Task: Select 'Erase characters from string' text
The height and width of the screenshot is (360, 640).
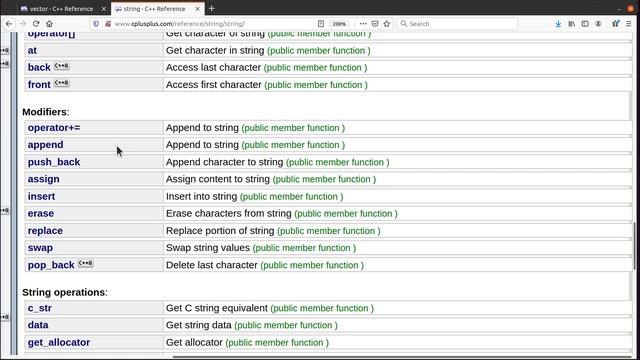Action: point(229,213)
